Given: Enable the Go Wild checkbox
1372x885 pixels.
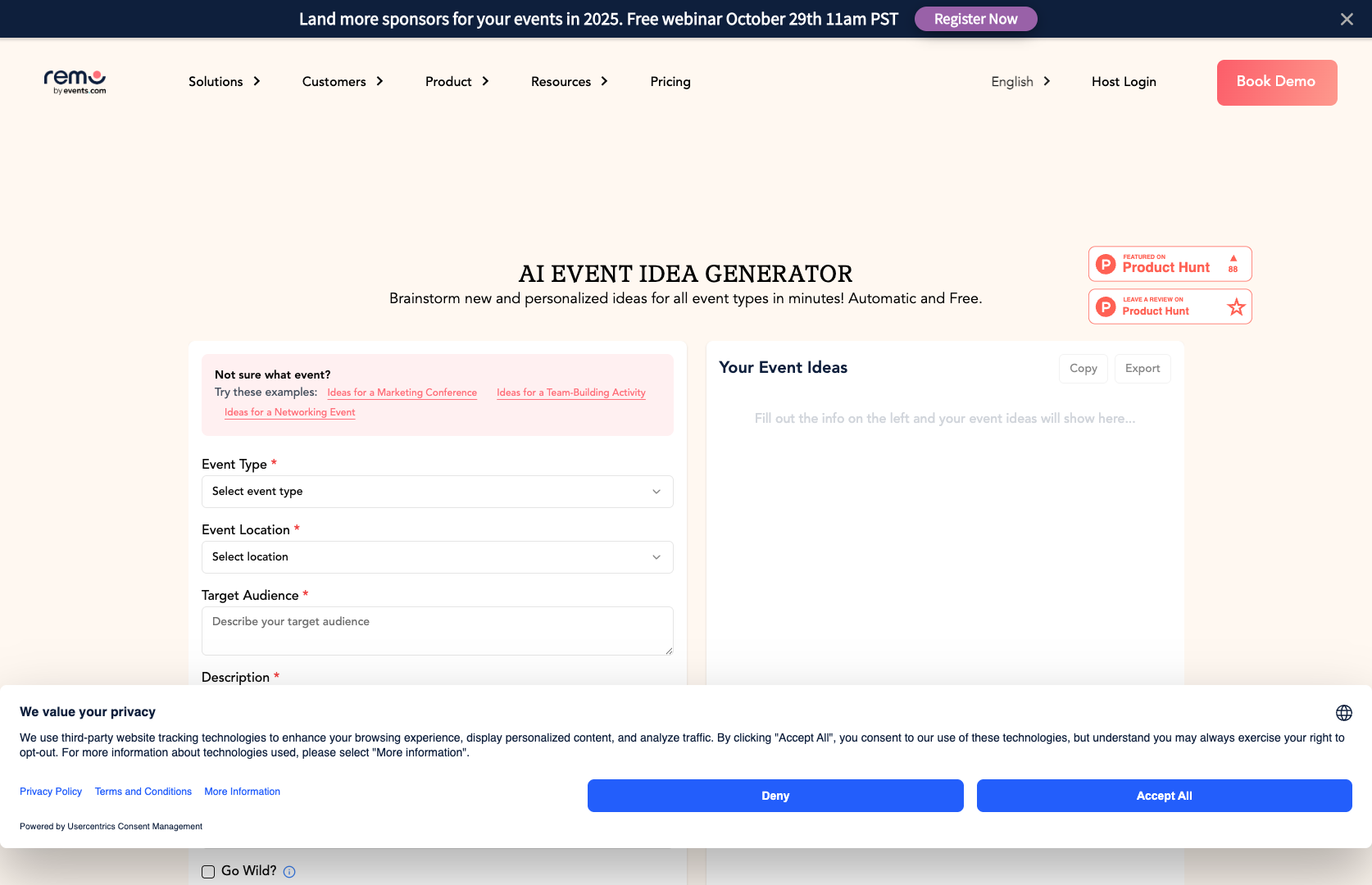Looking at the screenshot, I should tap(207, 871).
